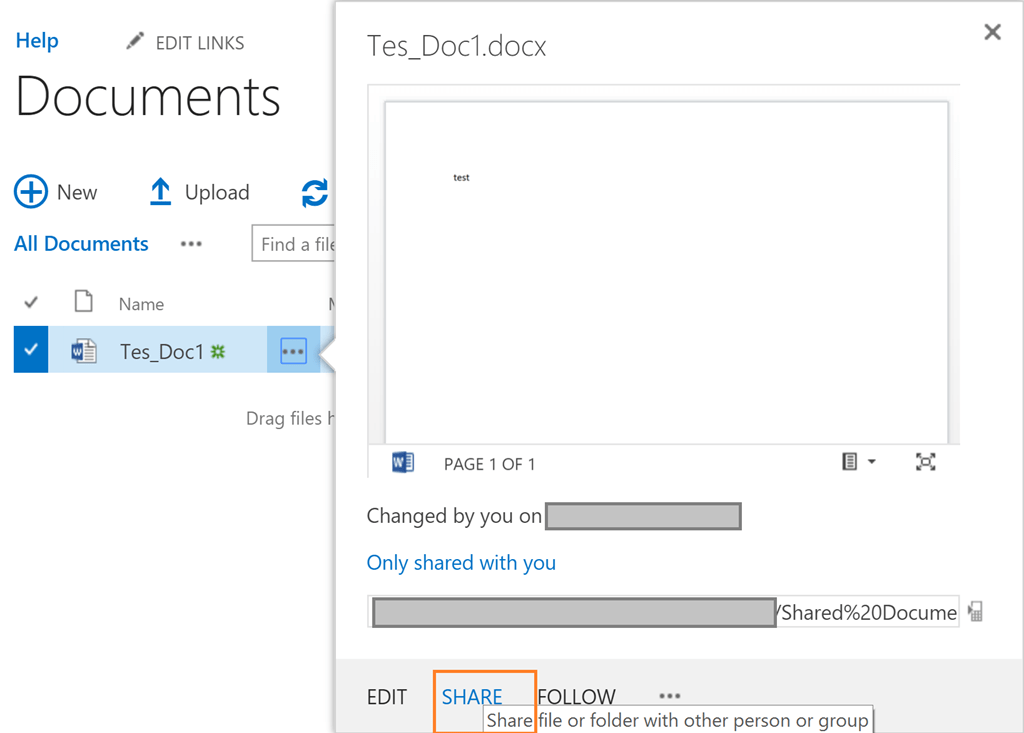The height and width of the screenshot is (733, 1024).
Task: Open the ellipsis menu for Tes_Doc1
Action: click(293, 350)
